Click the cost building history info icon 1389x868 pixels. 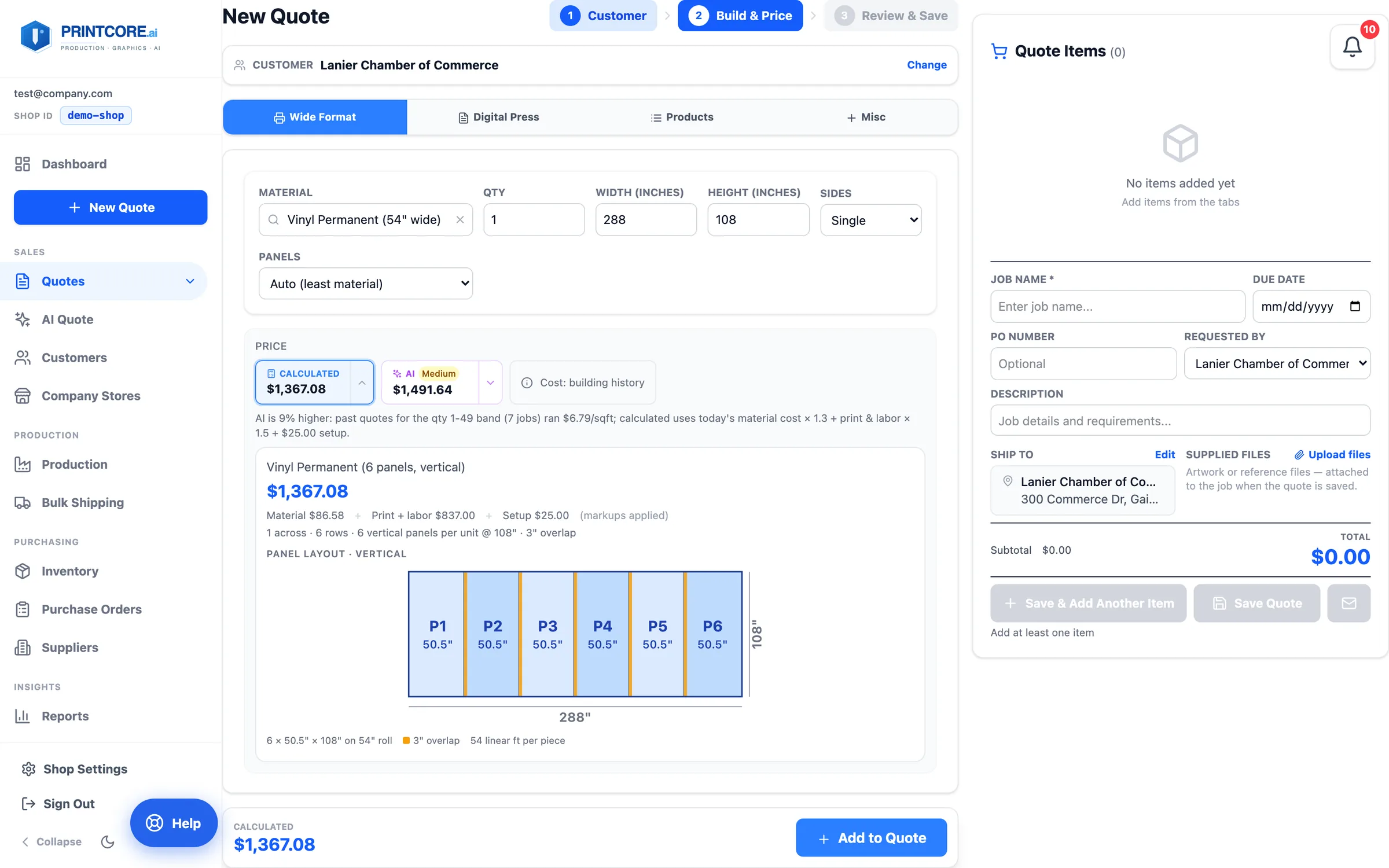point(527,382)
